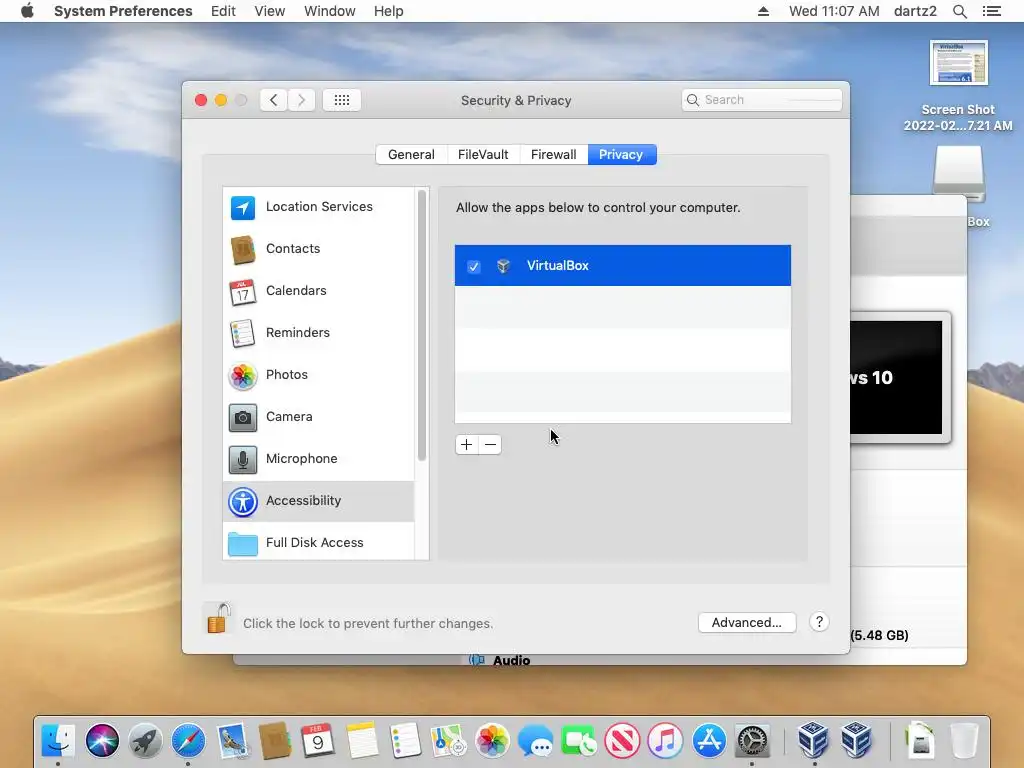
Task: Open Maps from the Dock
Action: tap(449, 741)
